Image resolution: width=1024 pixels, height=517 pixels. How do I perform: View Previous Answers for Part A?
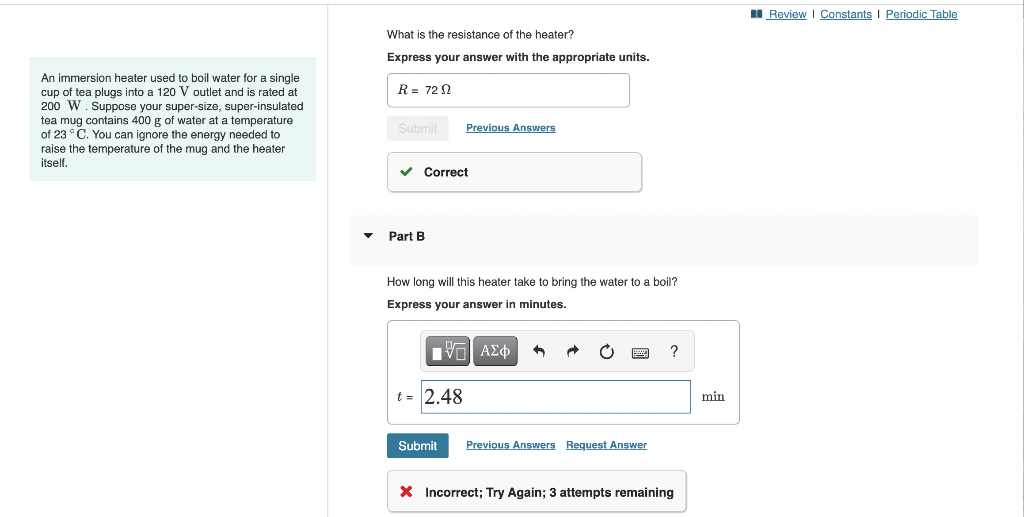click(511, 127)
